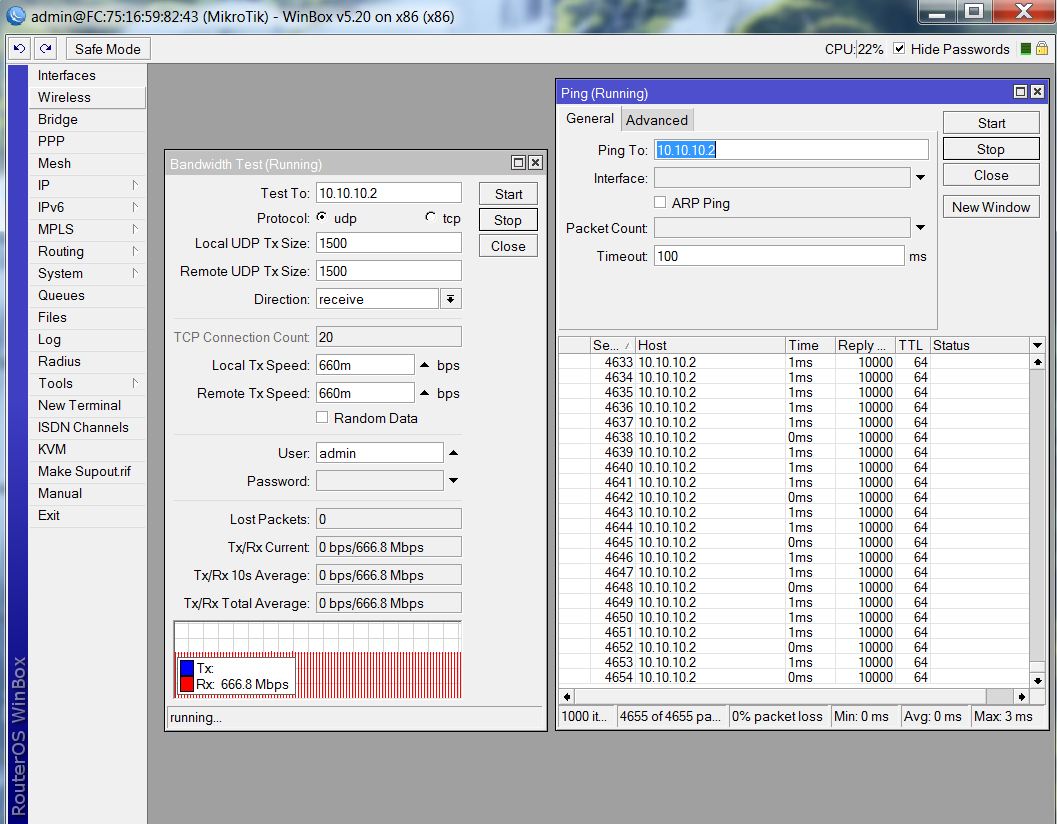
Task: Expand the Ping Interface dropdown arrow
Action: click(x=920, y=177)
